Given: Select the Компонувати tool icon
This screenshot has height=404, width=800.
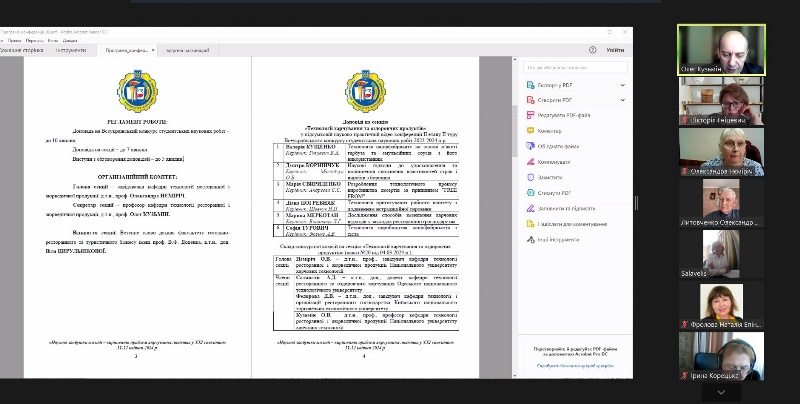Looking at the screenshot, I should pos(531,162).
